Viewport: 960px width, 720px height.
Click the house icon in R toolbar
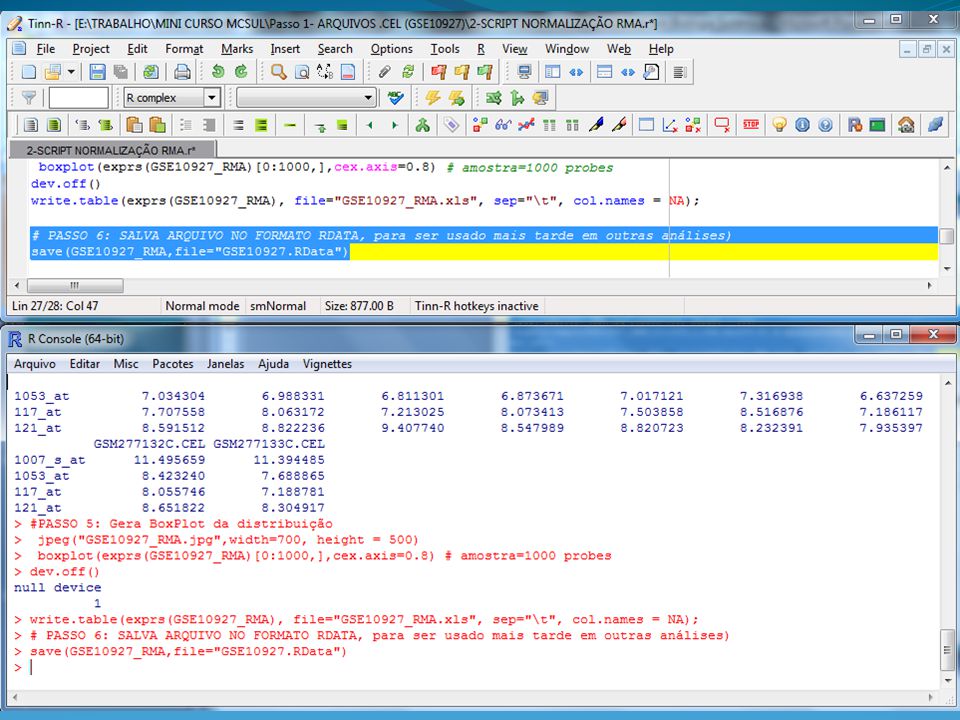point(906,125)
